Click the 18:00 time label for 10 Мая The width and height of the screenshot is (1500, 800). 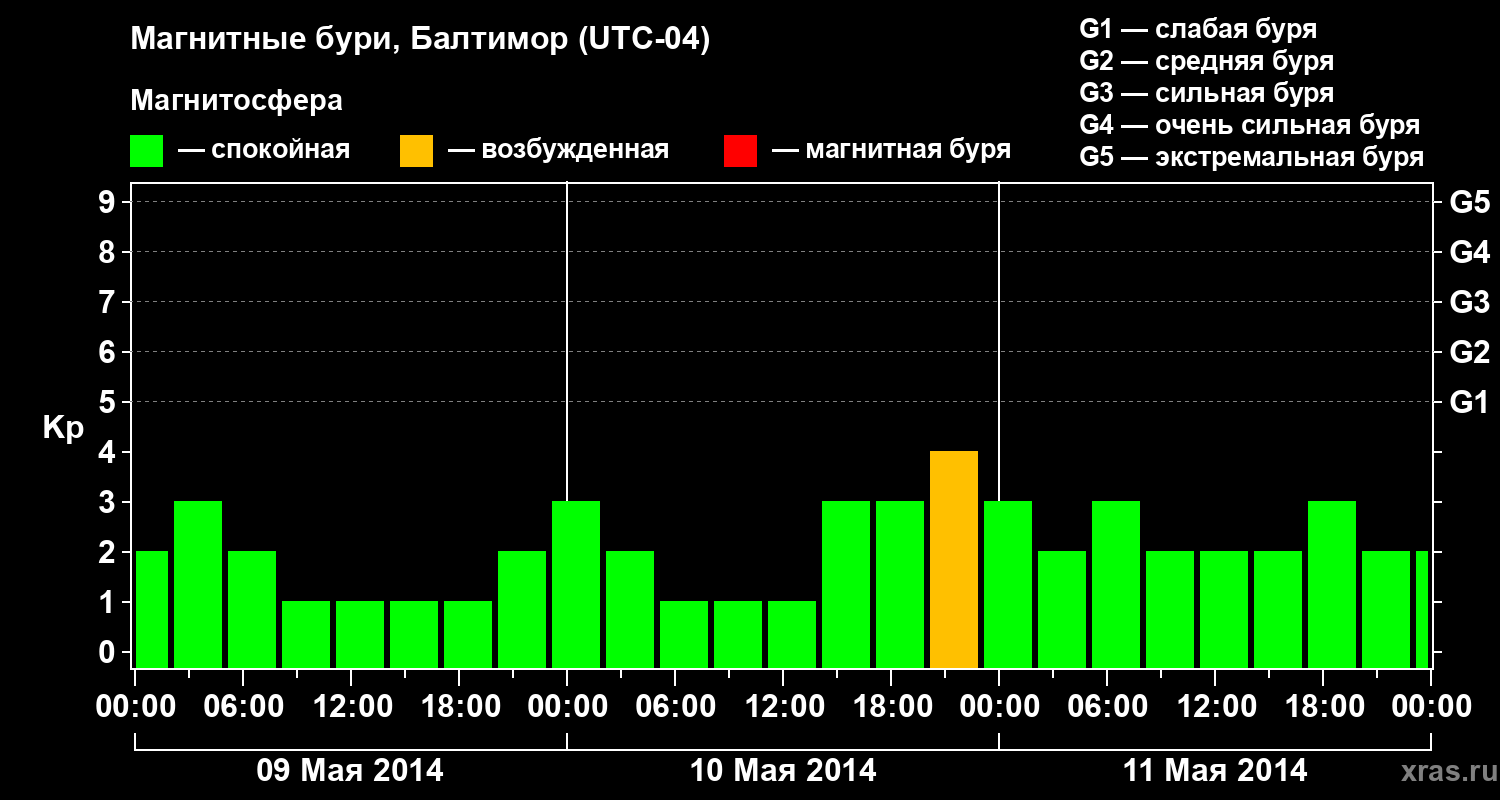[893, 707]
